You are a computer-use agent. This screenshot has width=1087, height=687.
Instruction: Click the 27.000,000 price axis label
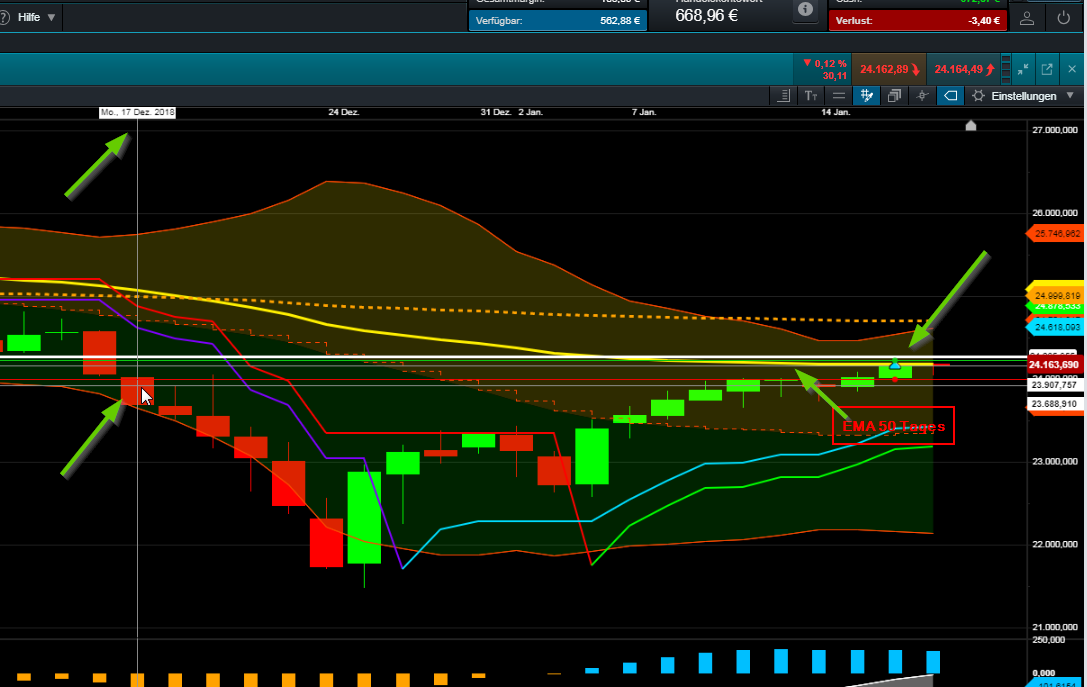click(1054, 130)
